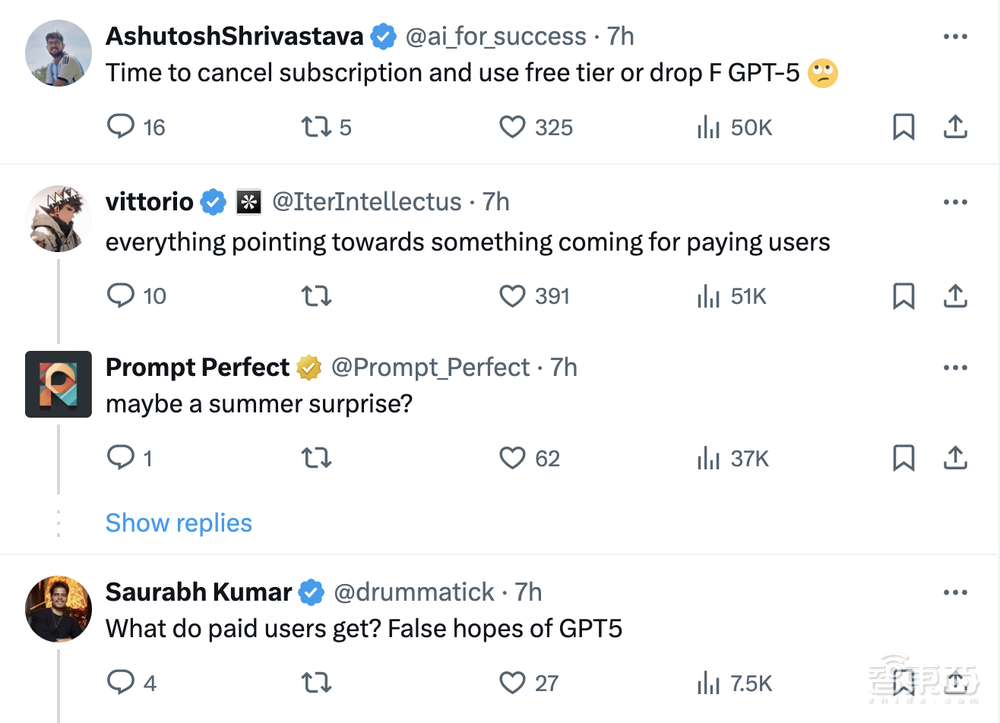This screenshot has width=1000, height=723.
Task: Open more options menu on vittorio's tweet
Action: point(955,202)
